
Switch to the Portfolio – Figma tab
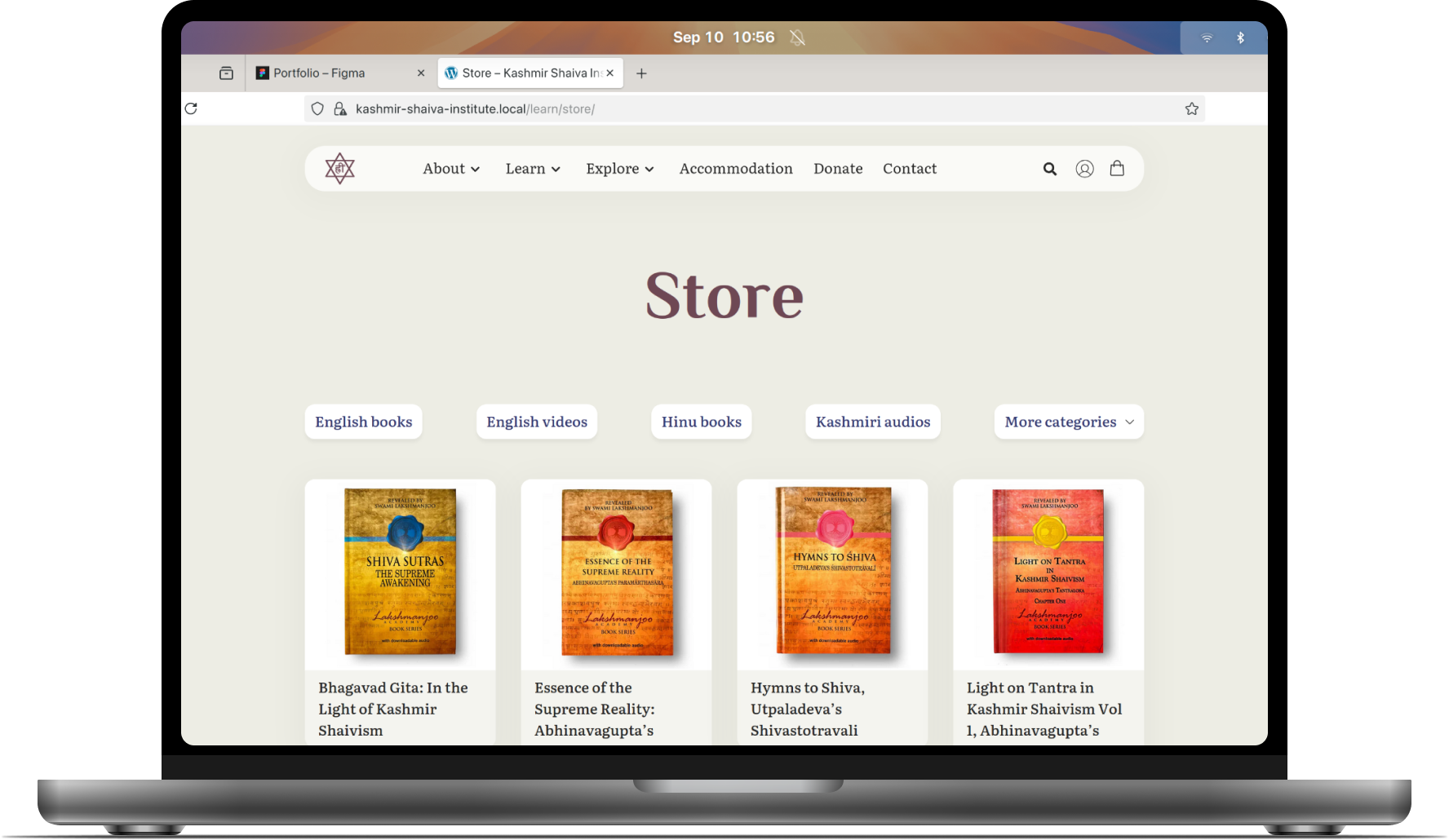coord(319,73)
